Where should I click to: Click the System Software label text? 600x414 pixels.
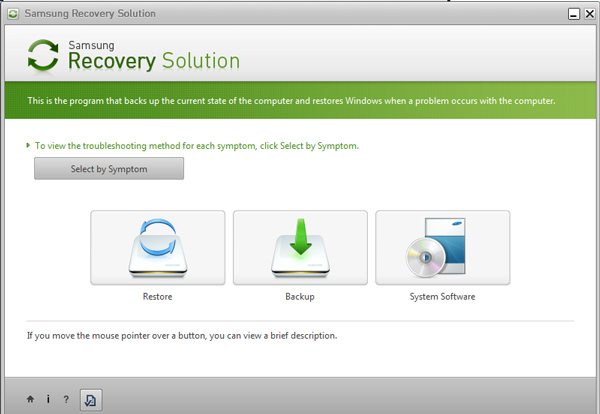click(442, 297)
